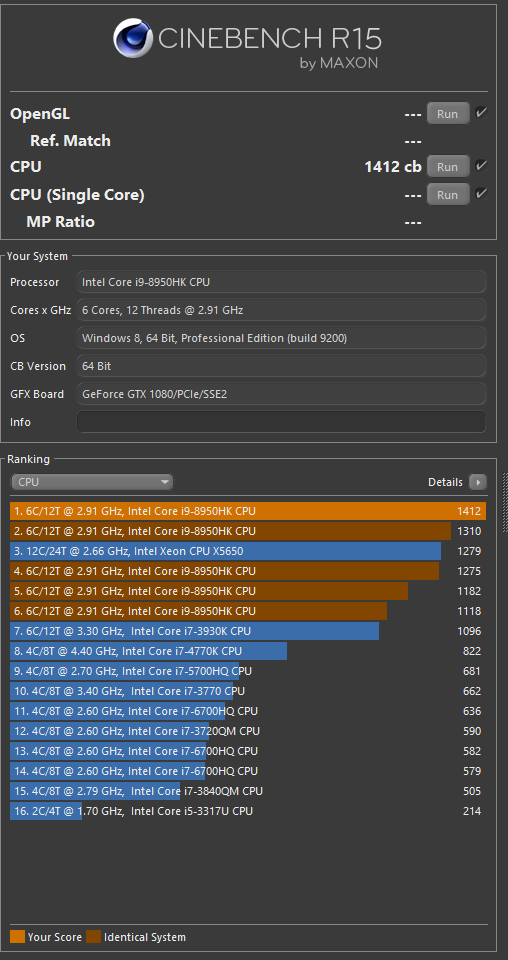The image size is (508, 960).
Task: Toggle the CPU test checkbox
Action: tap(481, 165)
